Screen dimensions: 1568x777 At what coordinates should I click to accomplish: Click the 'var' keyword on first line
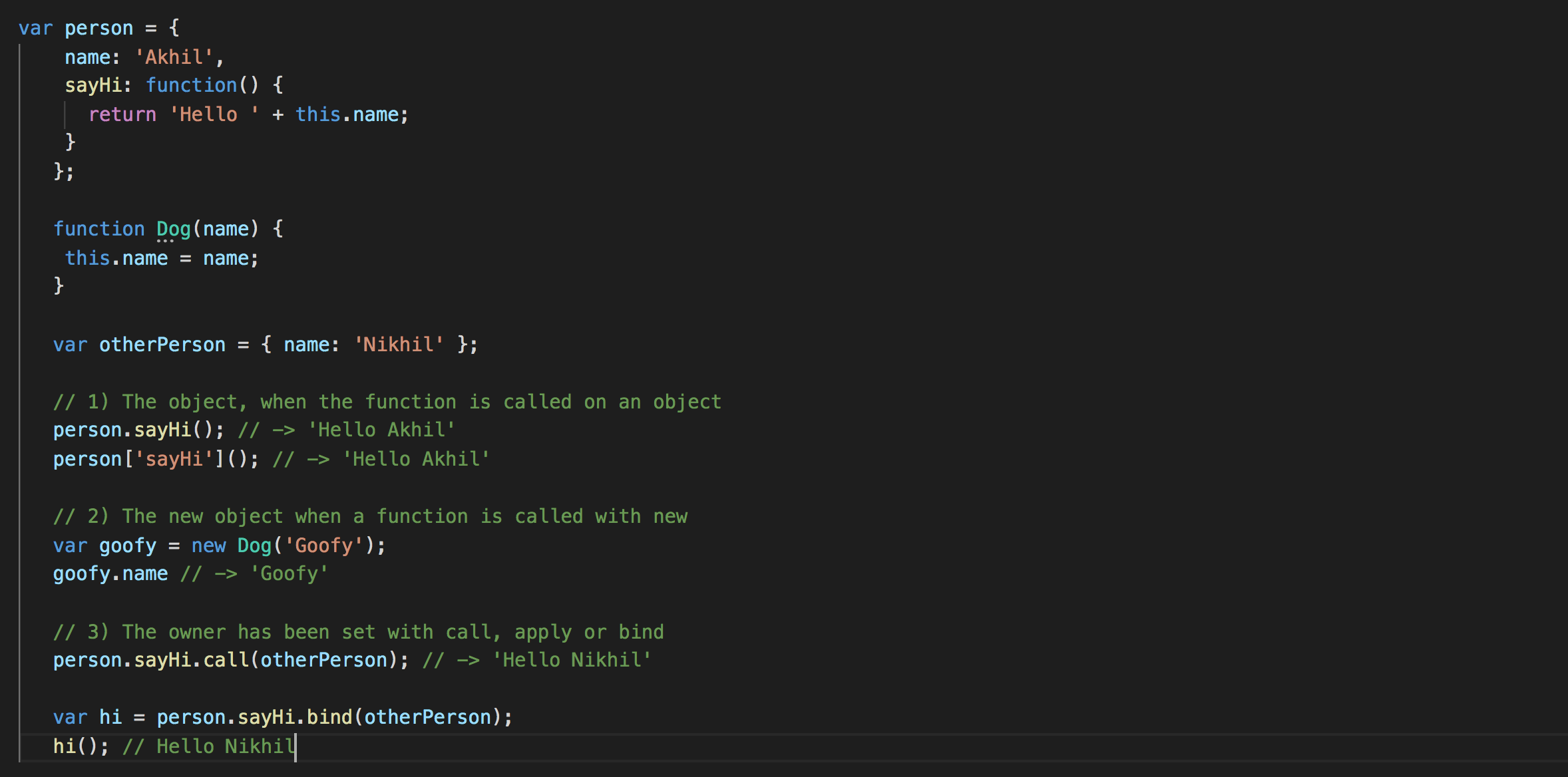coord(36,28)
